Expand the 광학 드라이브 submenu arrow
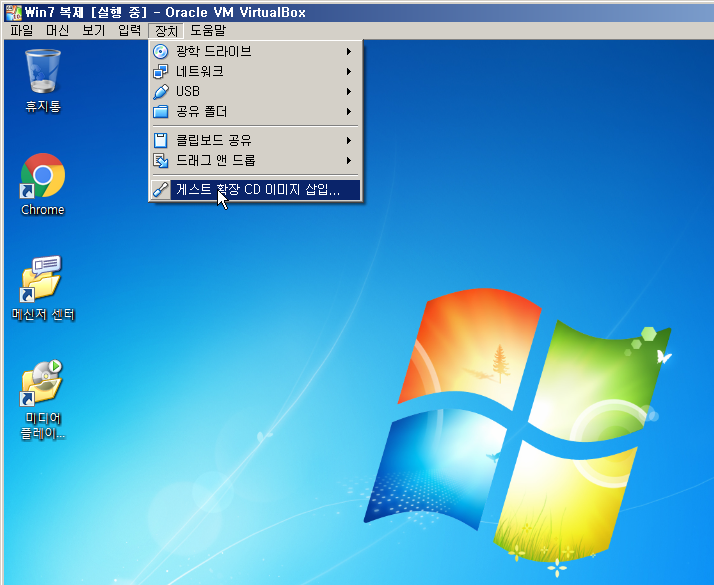Image resolution: width=714 pixels, height=585 pixels. [348, 51]
